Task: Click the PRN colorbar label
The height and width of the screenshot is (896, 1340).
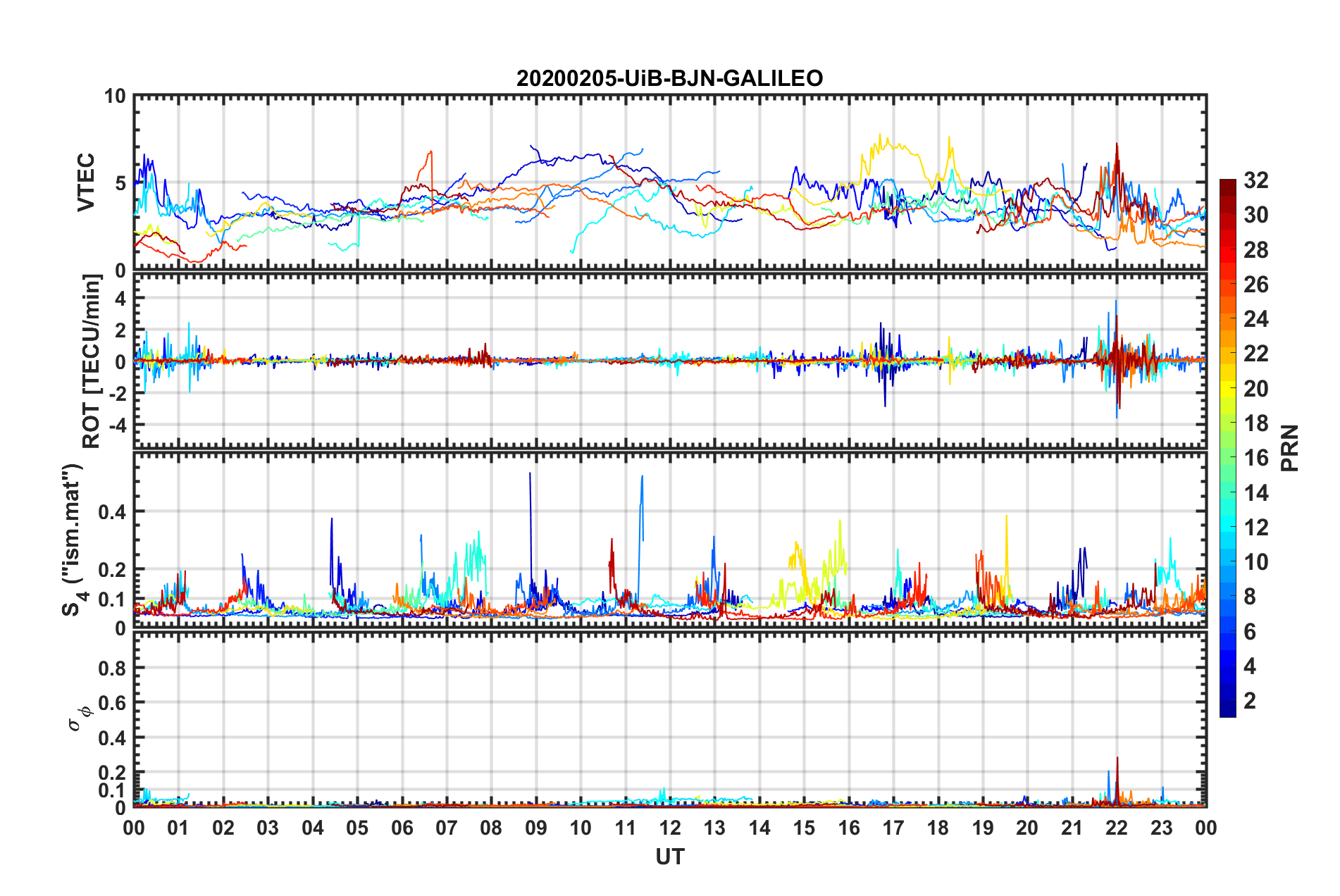Action: [x=1290, y=448]
